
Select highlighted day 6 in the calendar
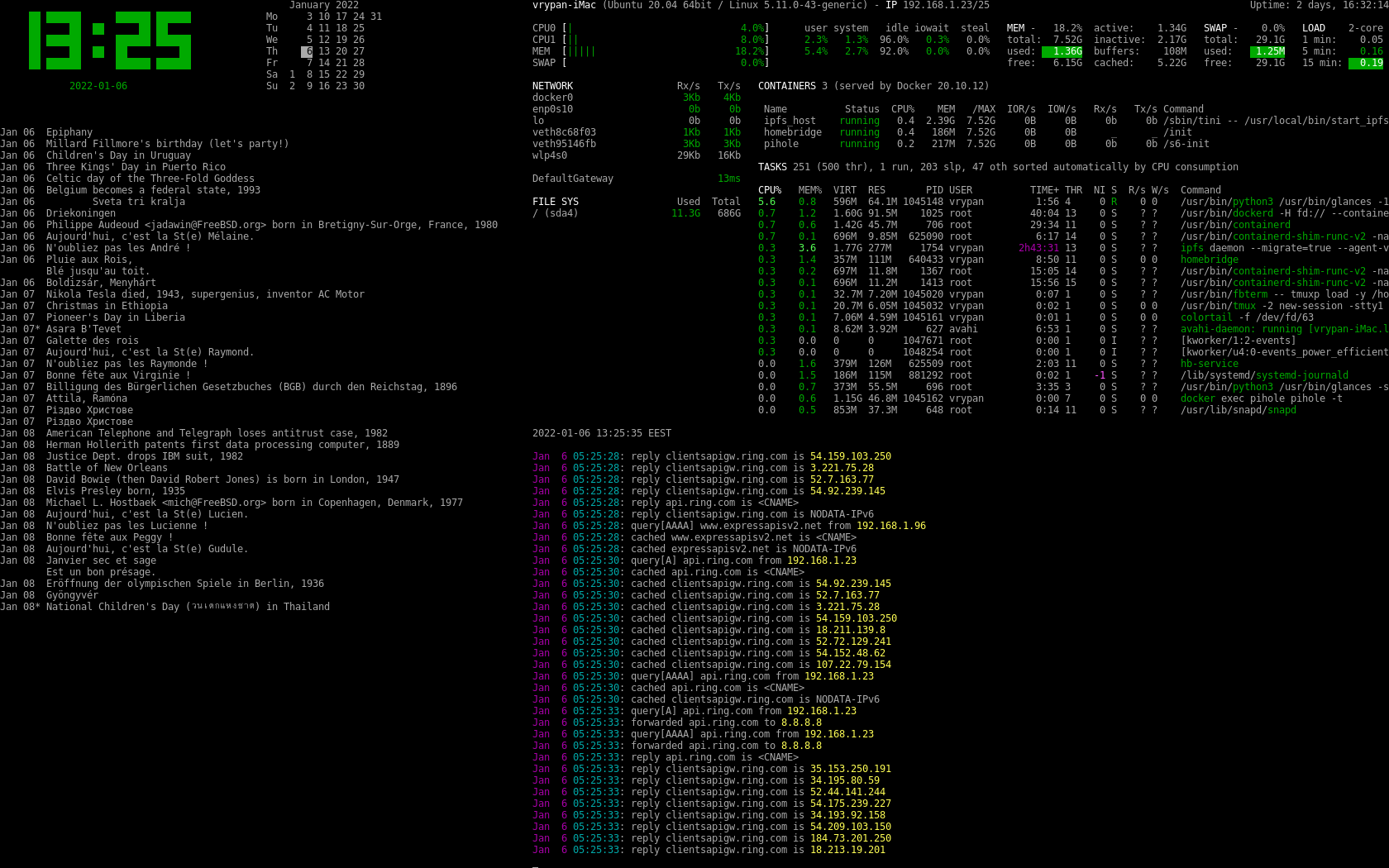coord(307,51)
